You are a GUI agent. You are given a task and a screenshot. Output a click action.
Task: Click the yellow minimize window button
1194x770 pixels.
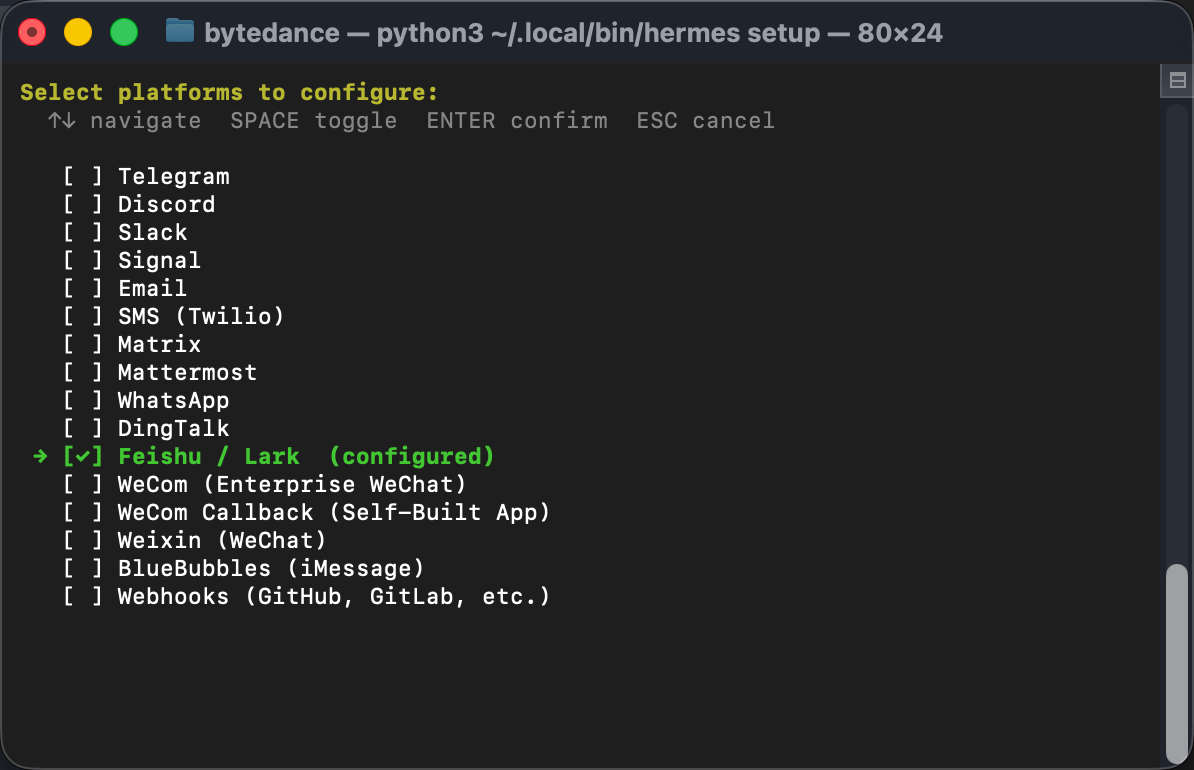click(x=78, y=32)
